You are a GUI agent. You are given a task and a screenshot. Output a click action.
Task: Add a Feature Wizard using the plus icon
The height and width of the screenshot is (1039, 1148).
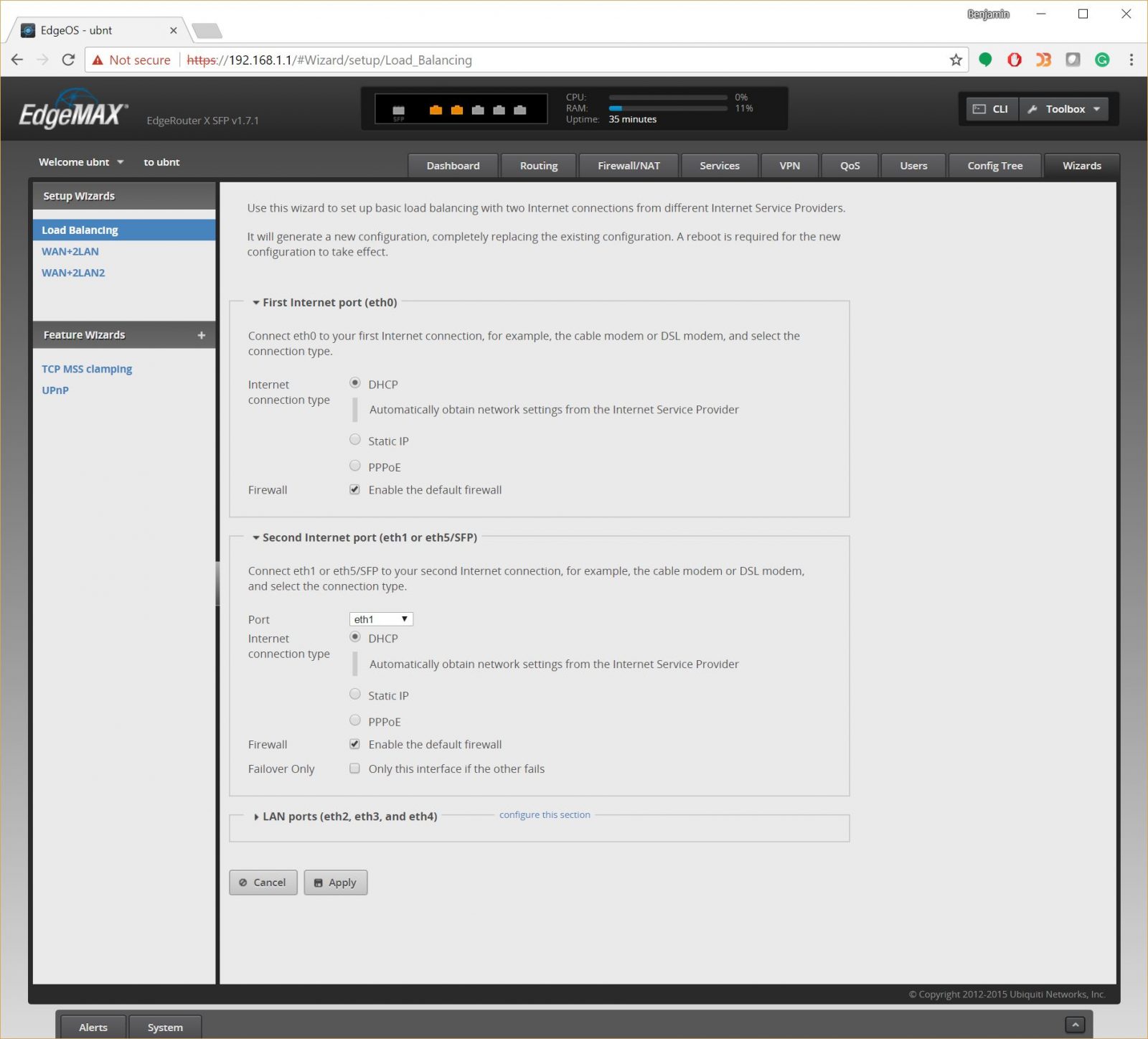click(202, 335)
